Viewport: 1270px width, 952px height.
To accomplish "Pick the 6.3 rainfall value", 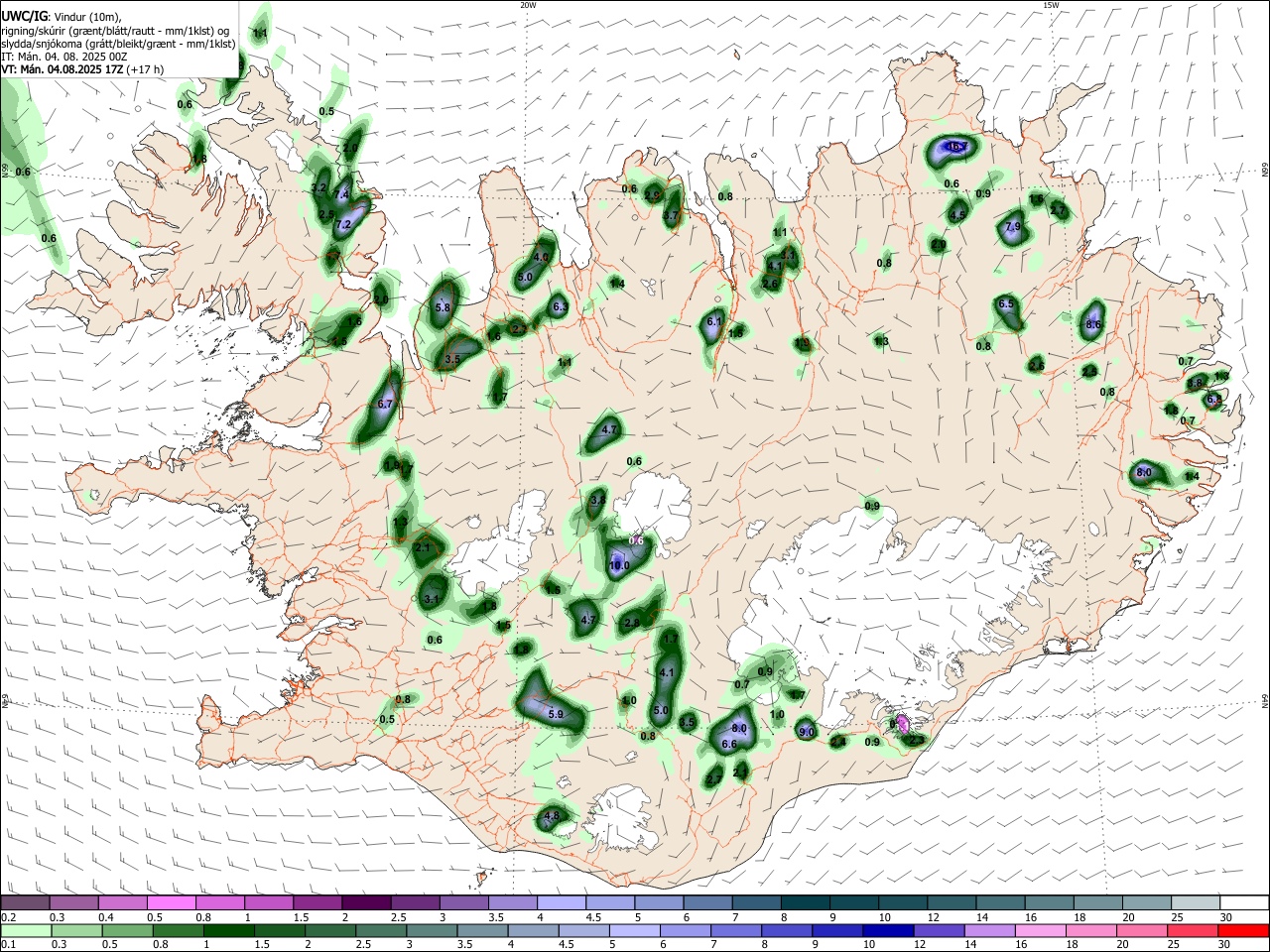I will tap(560, 307).
